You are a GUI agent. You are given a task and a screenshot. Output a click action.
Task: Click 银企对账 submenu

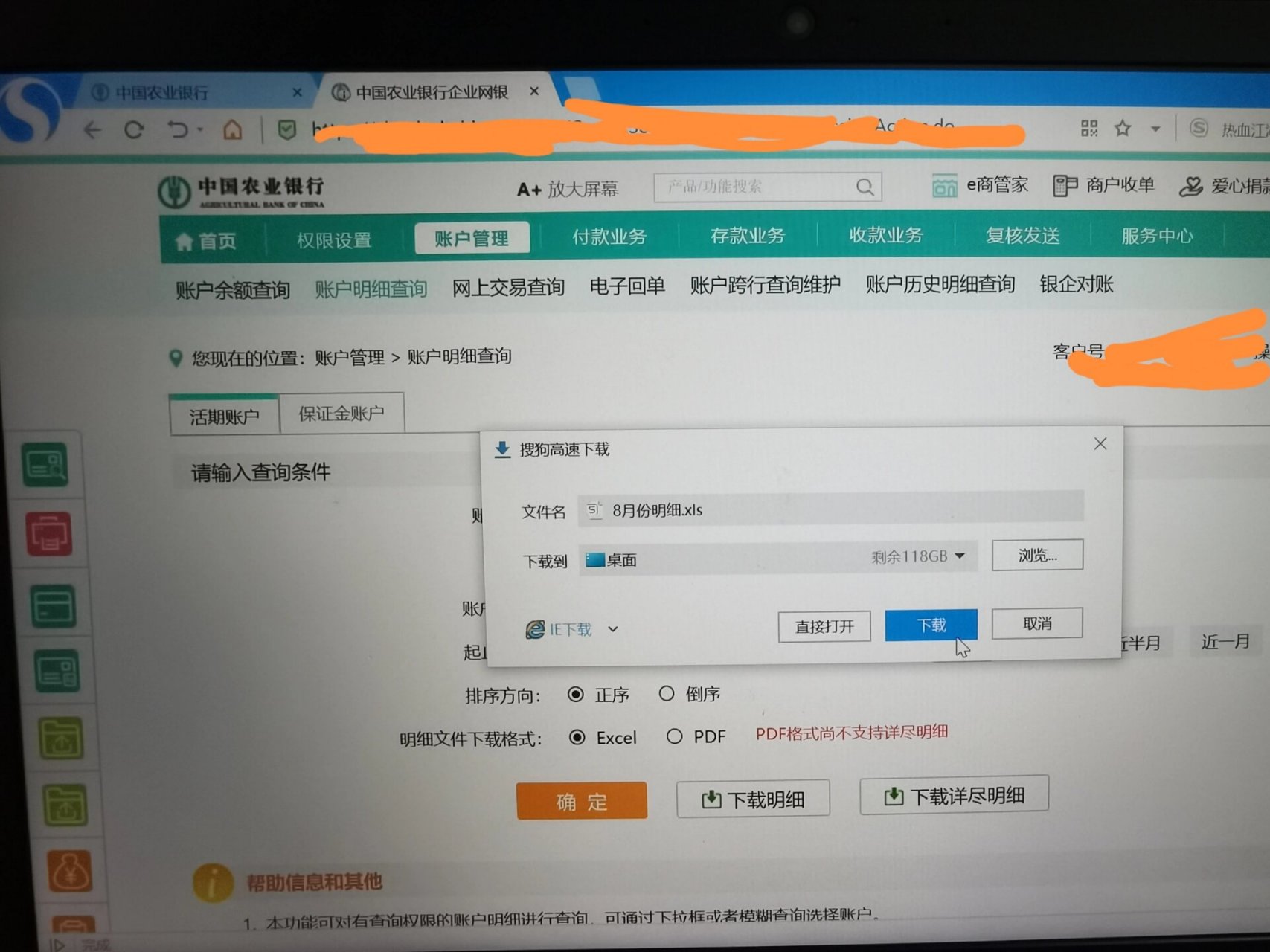[x=1077, y=283]
